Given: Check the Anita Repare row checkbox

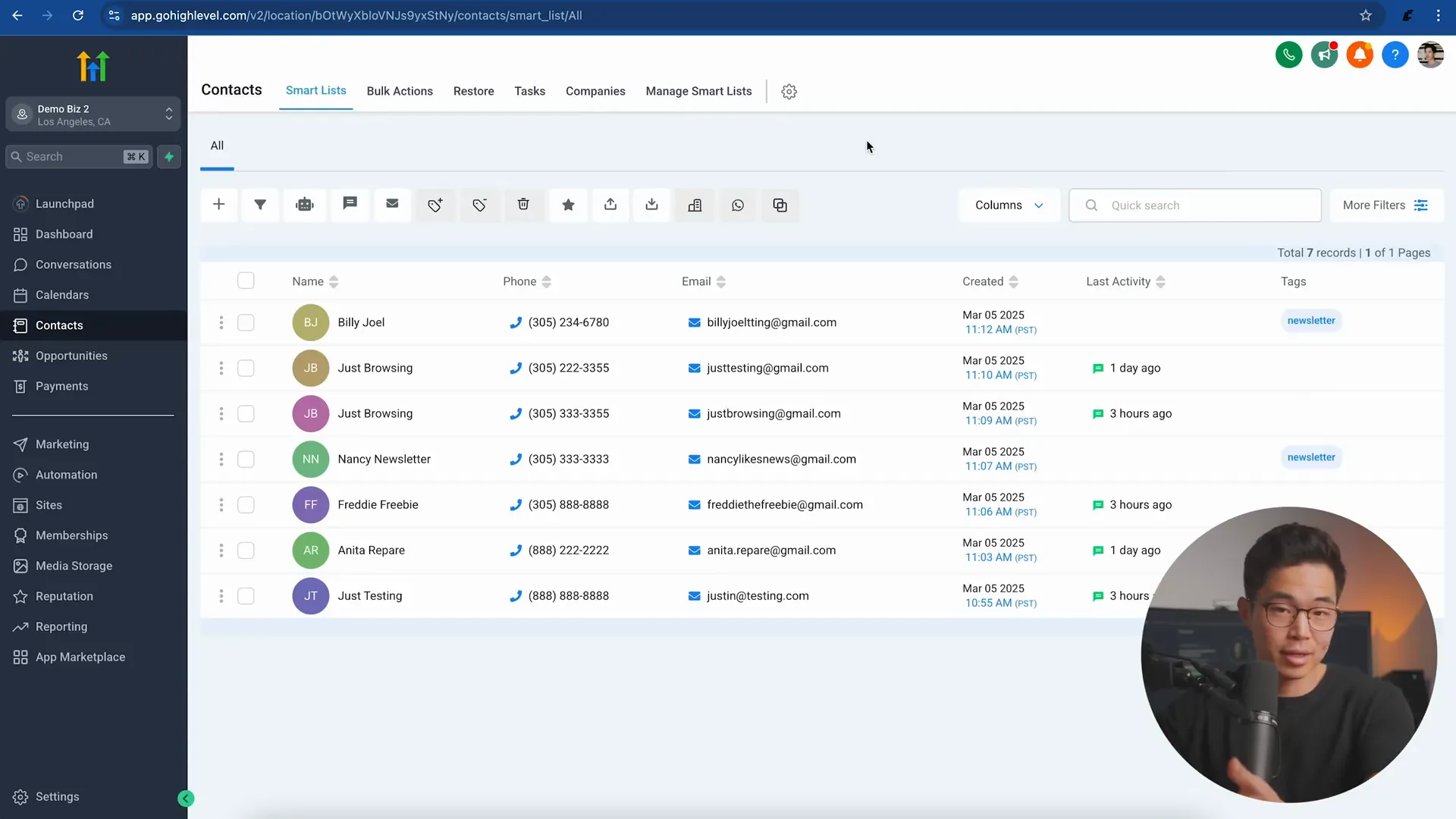Looking at the screenshot, I should pyautogui.click(x=246, y=550).
